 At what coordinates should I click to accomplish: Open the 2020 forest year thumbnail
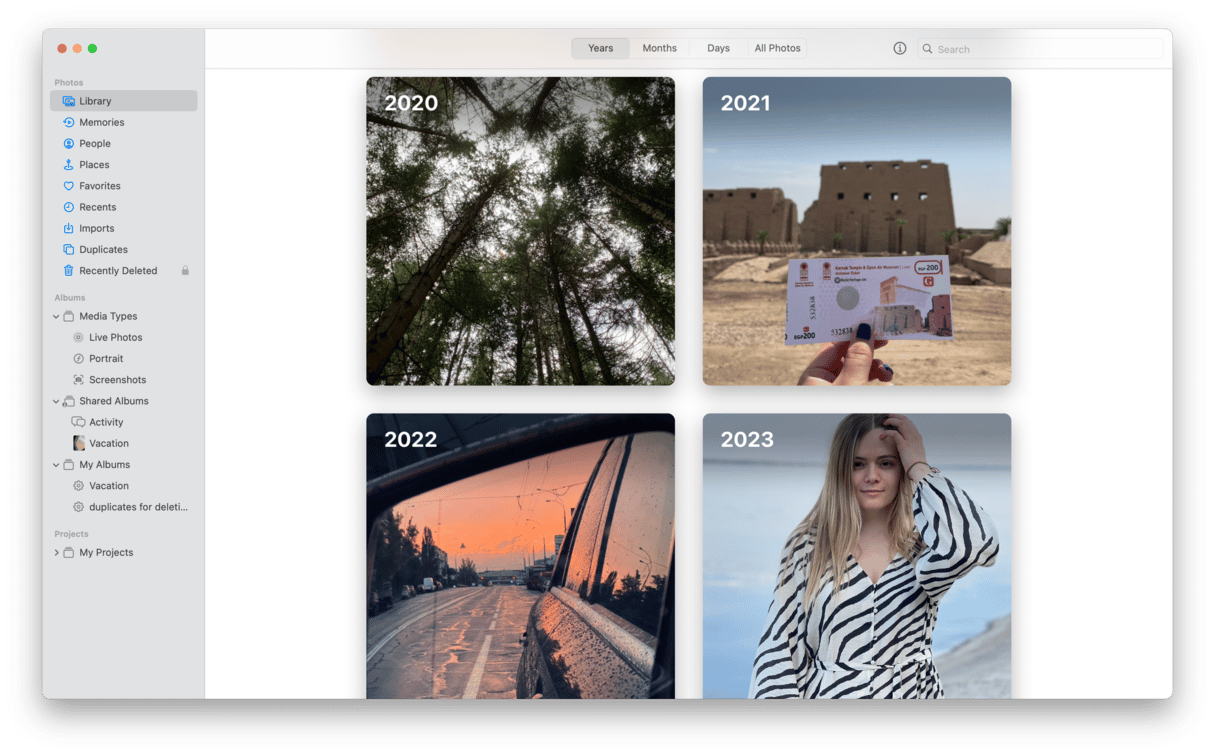520,231
